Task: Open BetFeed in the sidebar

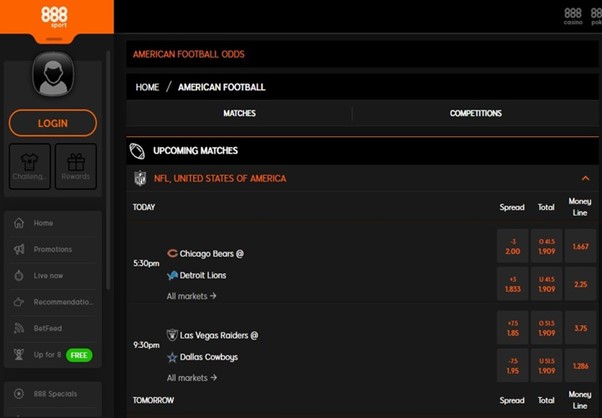Action: coord(53,328)
